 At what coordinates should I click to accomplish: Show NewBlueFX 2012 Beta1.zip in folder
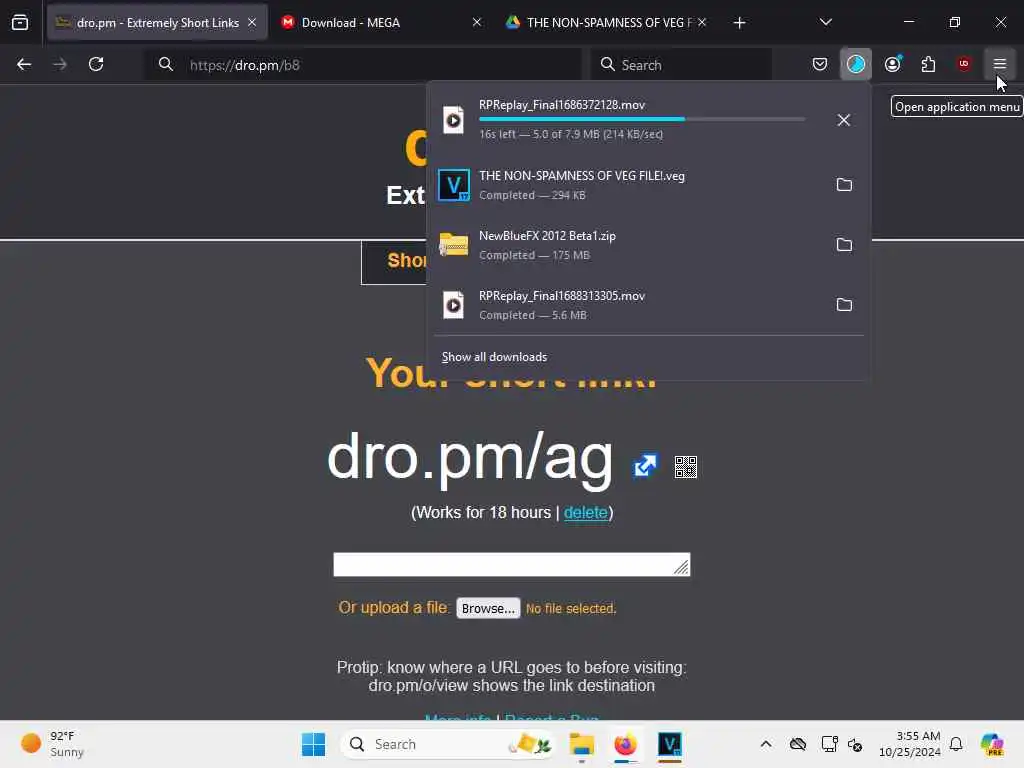(x=844, y=245)
